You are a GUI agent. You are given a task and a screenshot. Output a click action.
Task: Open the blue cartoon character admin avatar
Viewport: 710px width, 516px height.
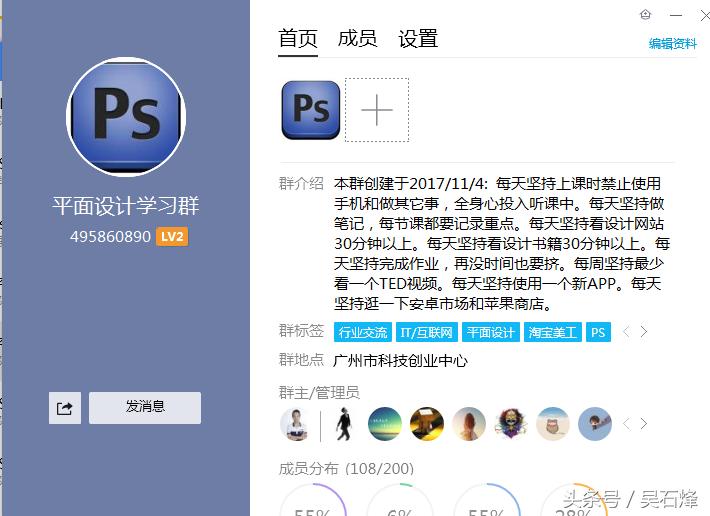pos(595,424)
